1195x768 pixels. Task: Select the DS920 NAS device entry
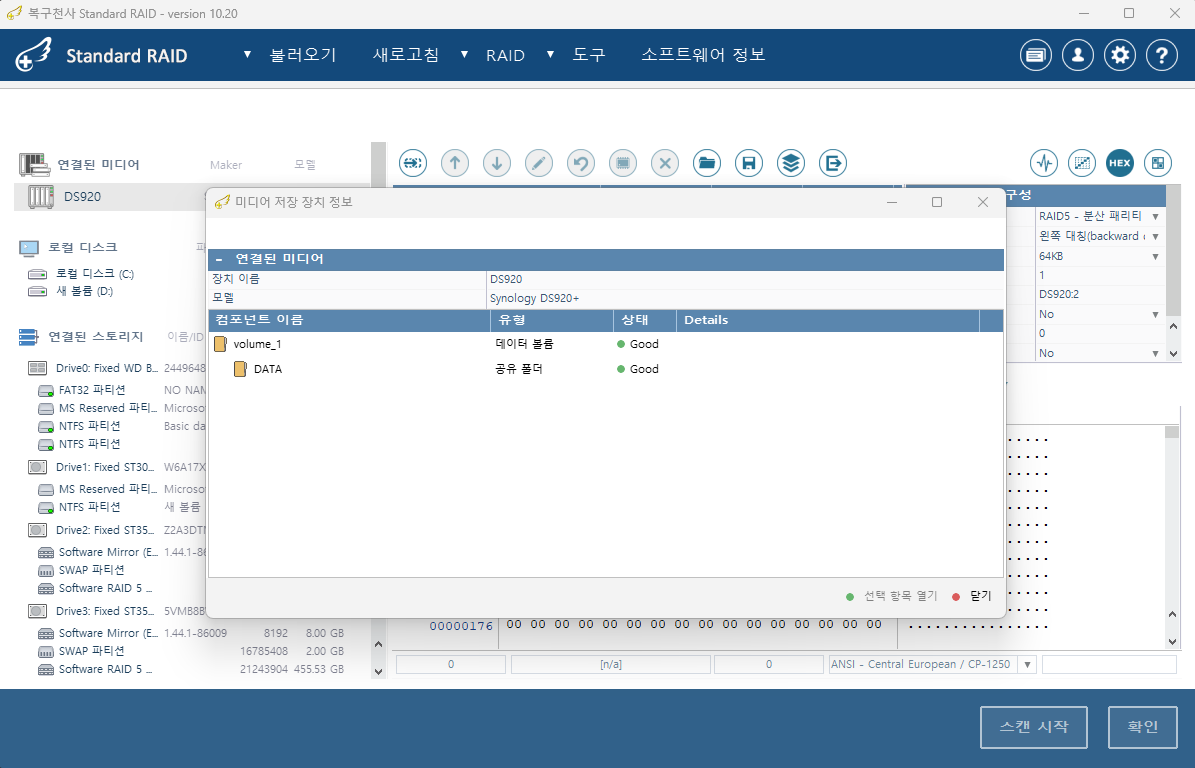[111, 197]
